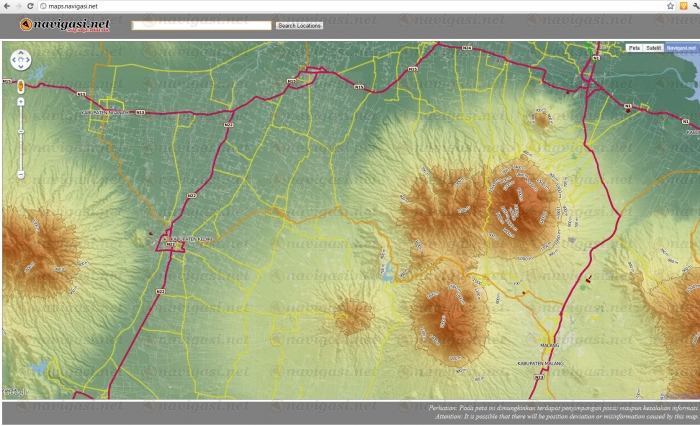Click the Street View pegman icon
Image resolution: width=700 pixels, height=426 pixels.
click(x=21, y=87)
